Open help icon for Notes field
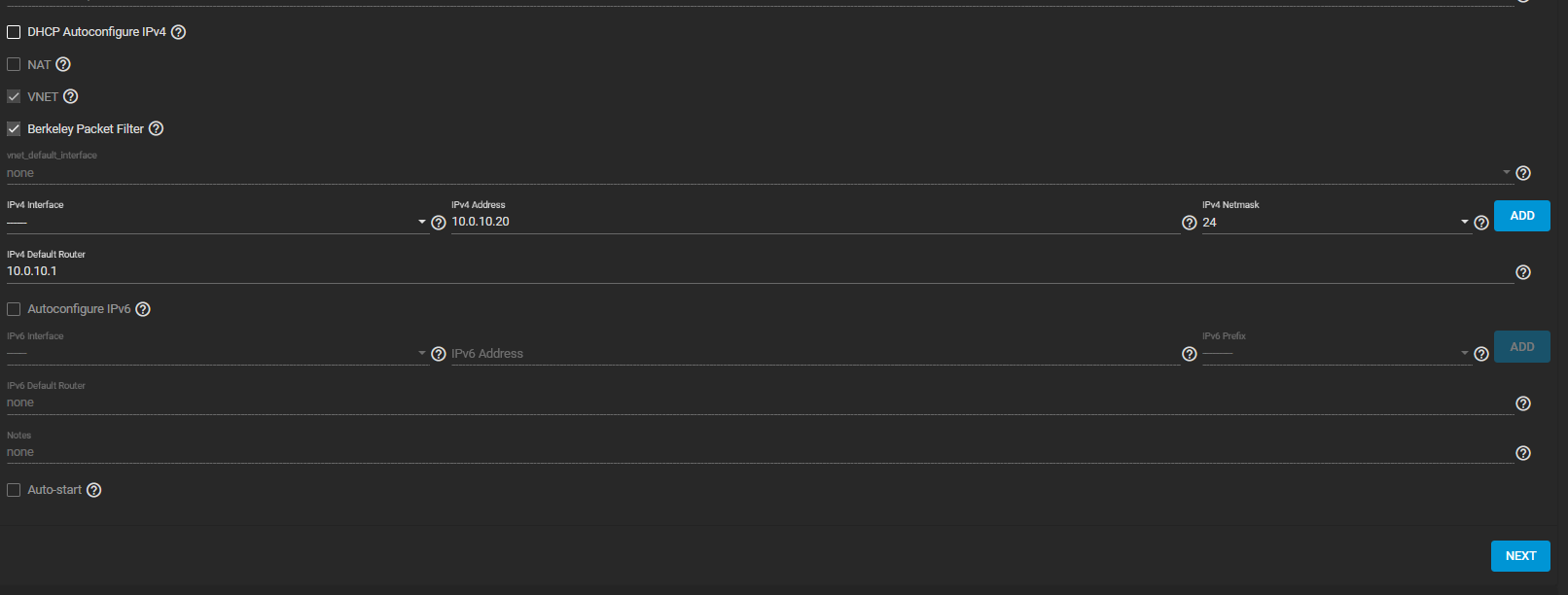This screenshot has width=1568, height=595. click(1523, 453)
